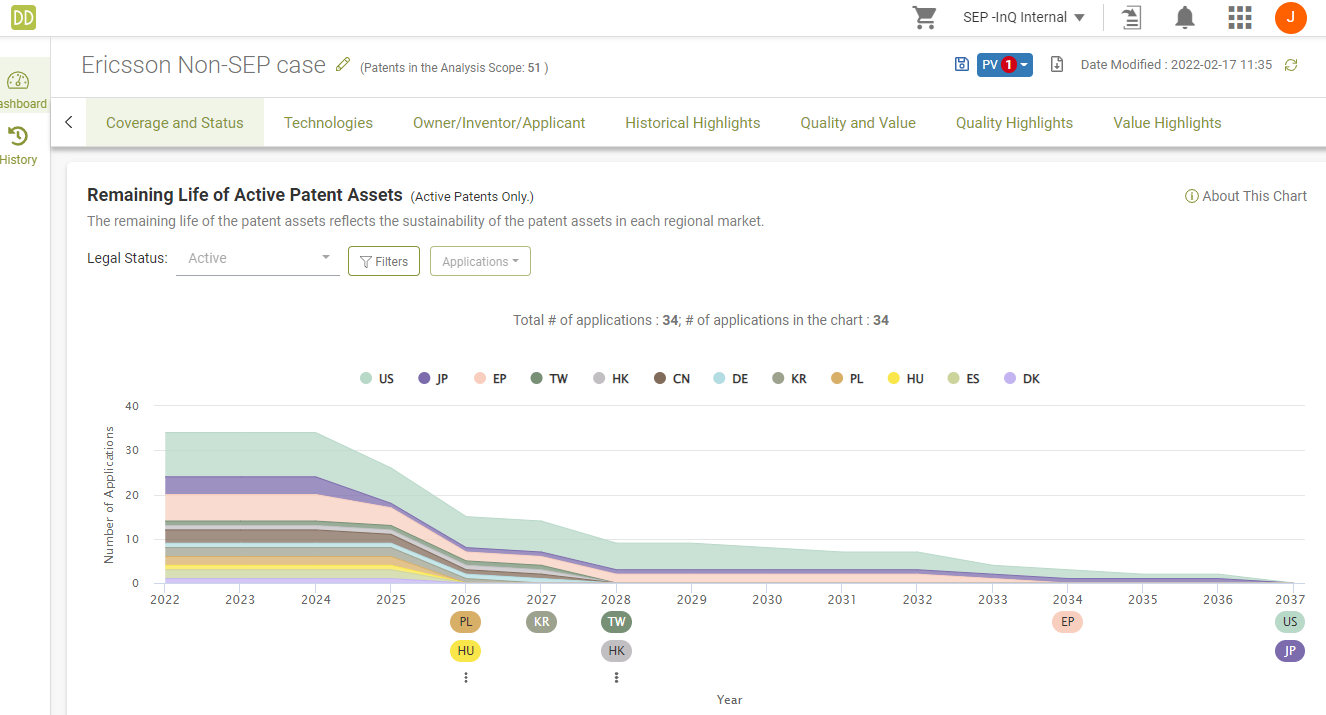Expand more markers under 2026
The height and width of the screenshot is (715, 1326).
(466, 677)
